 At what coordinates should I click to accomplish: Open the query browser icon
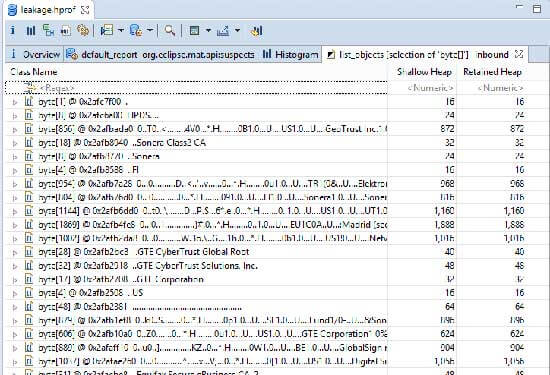tap(136, 31)
